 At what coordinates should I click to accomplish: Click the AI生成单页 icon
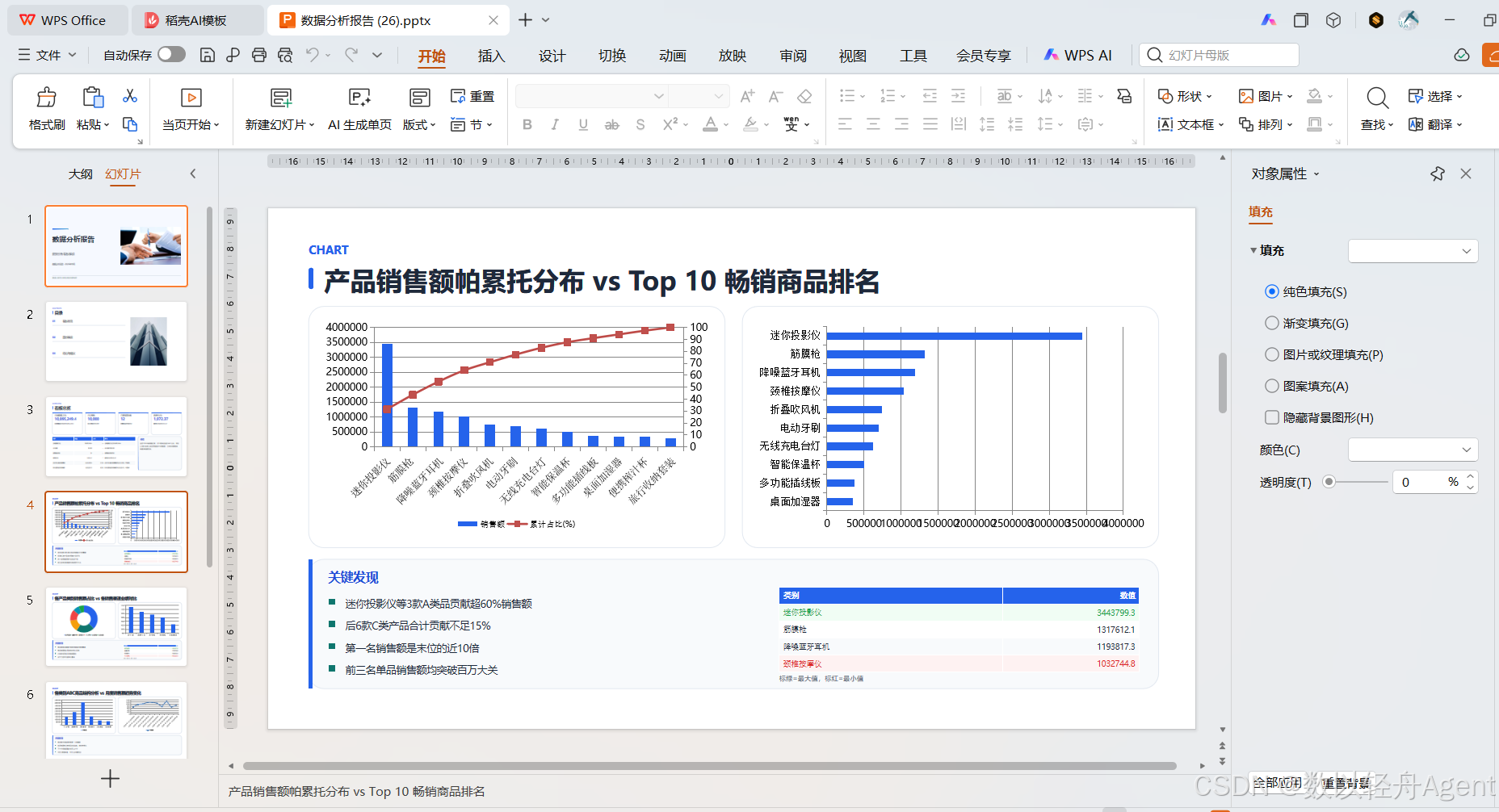coord(359,98)
